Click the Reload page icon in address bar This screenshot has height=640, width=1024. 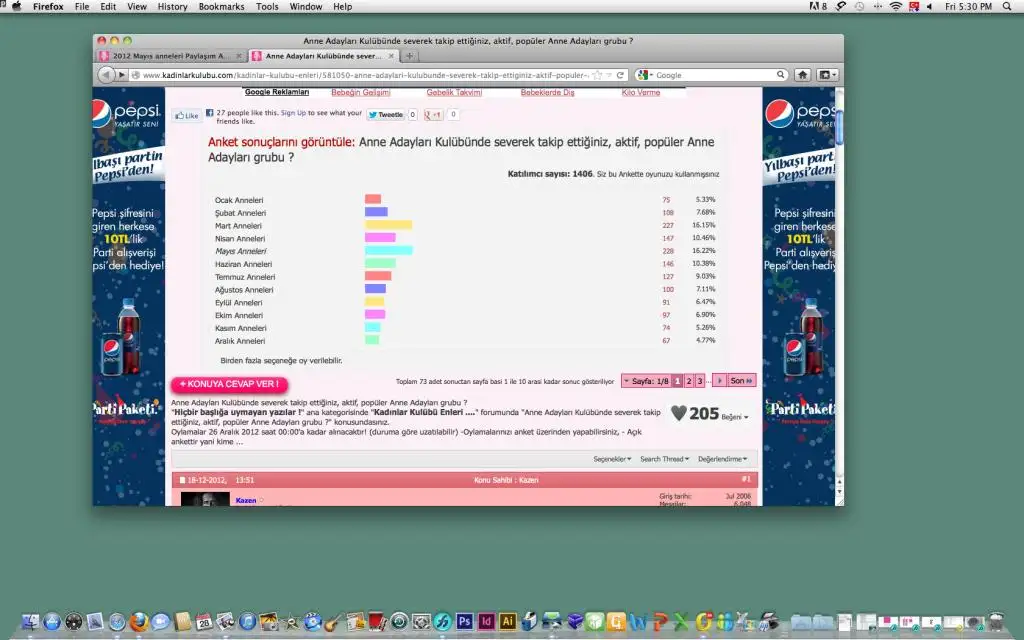pyautogui.click(x=620, y=75)
